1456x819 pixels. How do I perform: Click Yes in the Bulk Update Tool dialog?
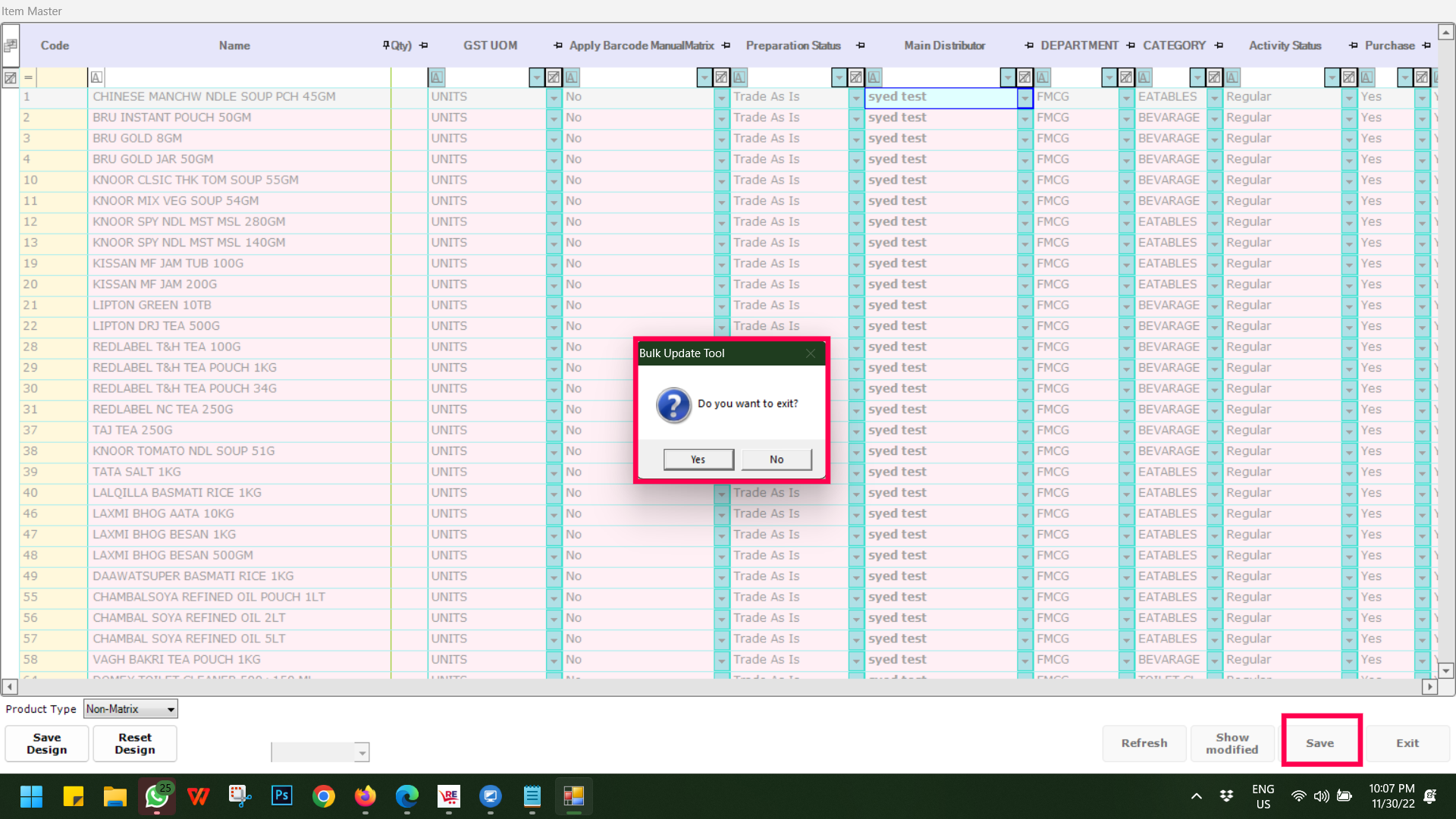point(698,460)
